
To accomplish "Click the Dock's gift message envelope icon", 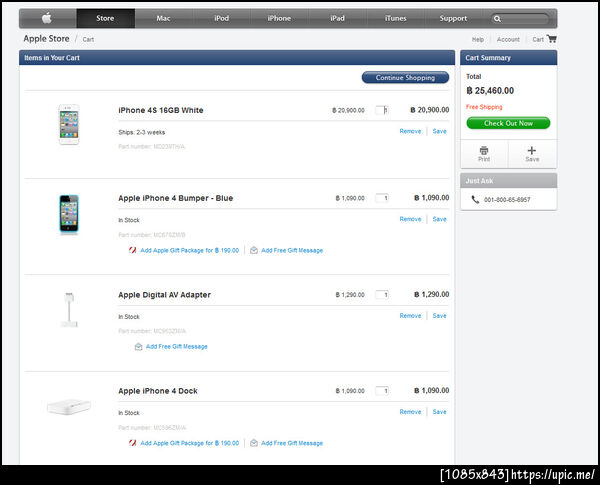I will click(254, 443).
